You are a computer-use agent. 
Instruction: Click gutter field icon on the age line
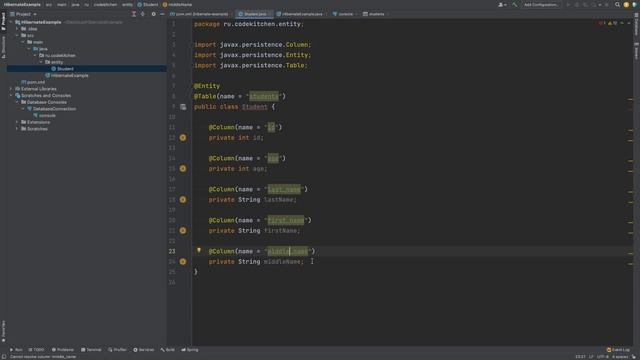(x=183, y=169)
